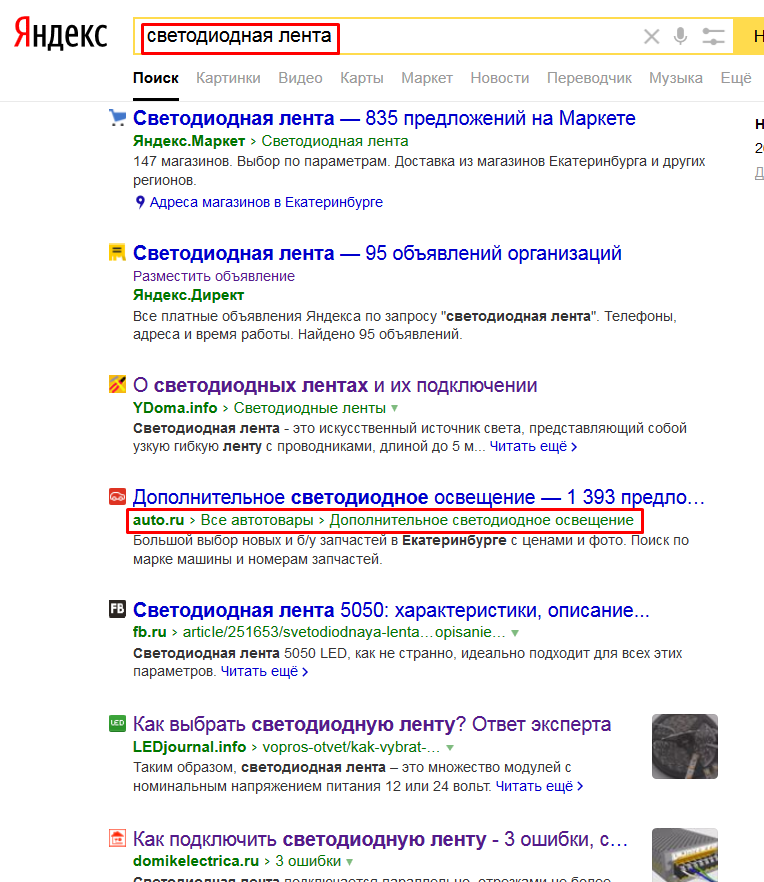This screenshot has width=764, height=882.
Task: Switch to Картинки tab
Action: tap(228, 78)
